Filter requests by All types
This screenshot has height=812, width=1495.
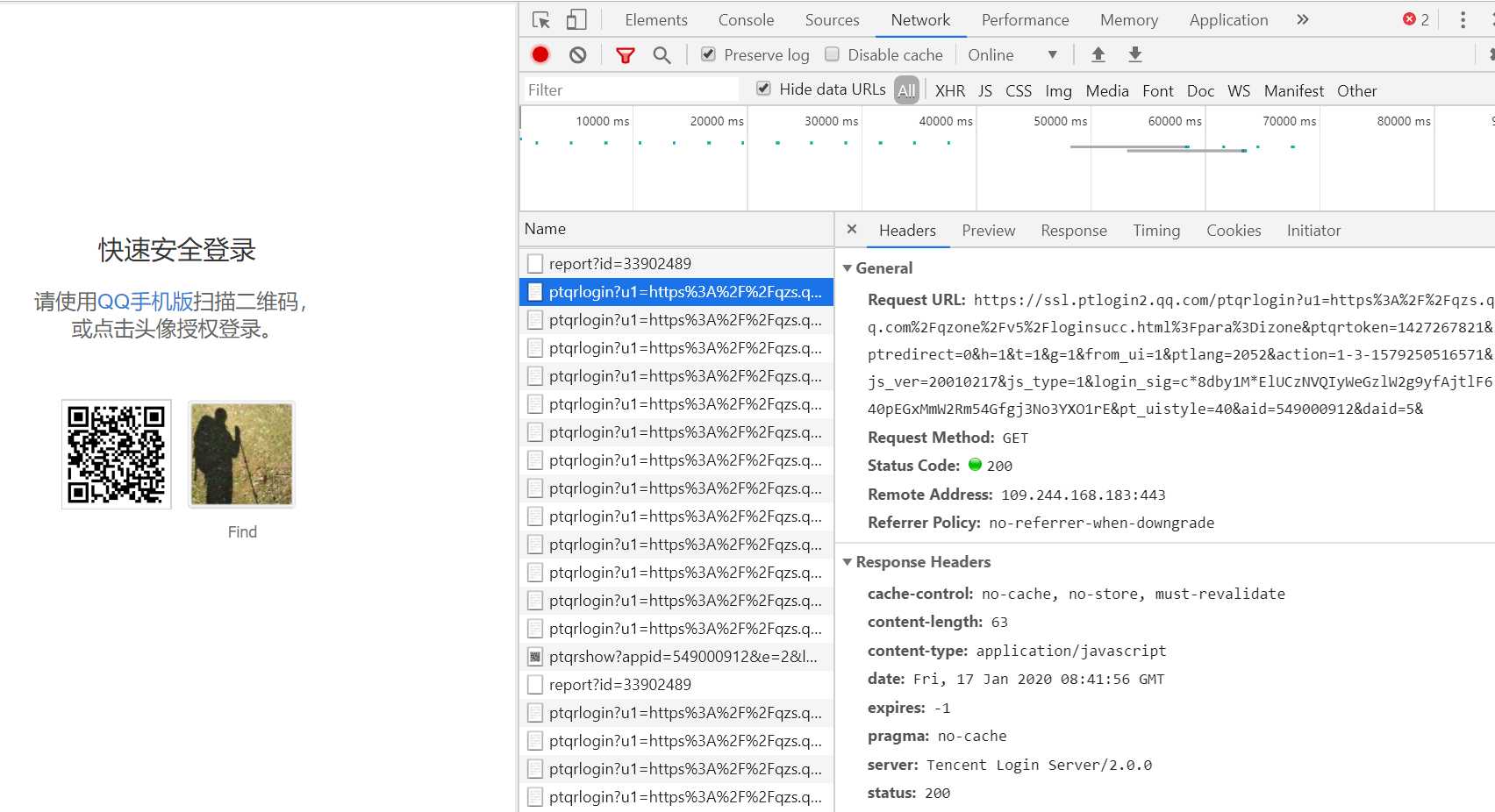(906, 90)
